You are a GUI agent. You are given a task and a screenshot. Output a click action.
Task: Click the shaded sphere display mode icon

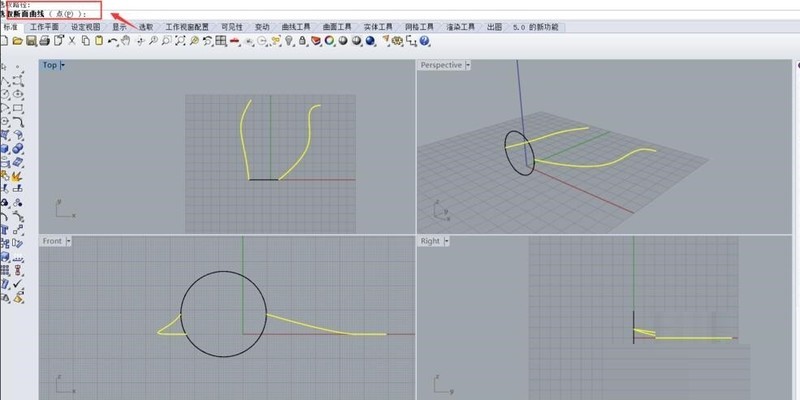click(x=343, y=41)
